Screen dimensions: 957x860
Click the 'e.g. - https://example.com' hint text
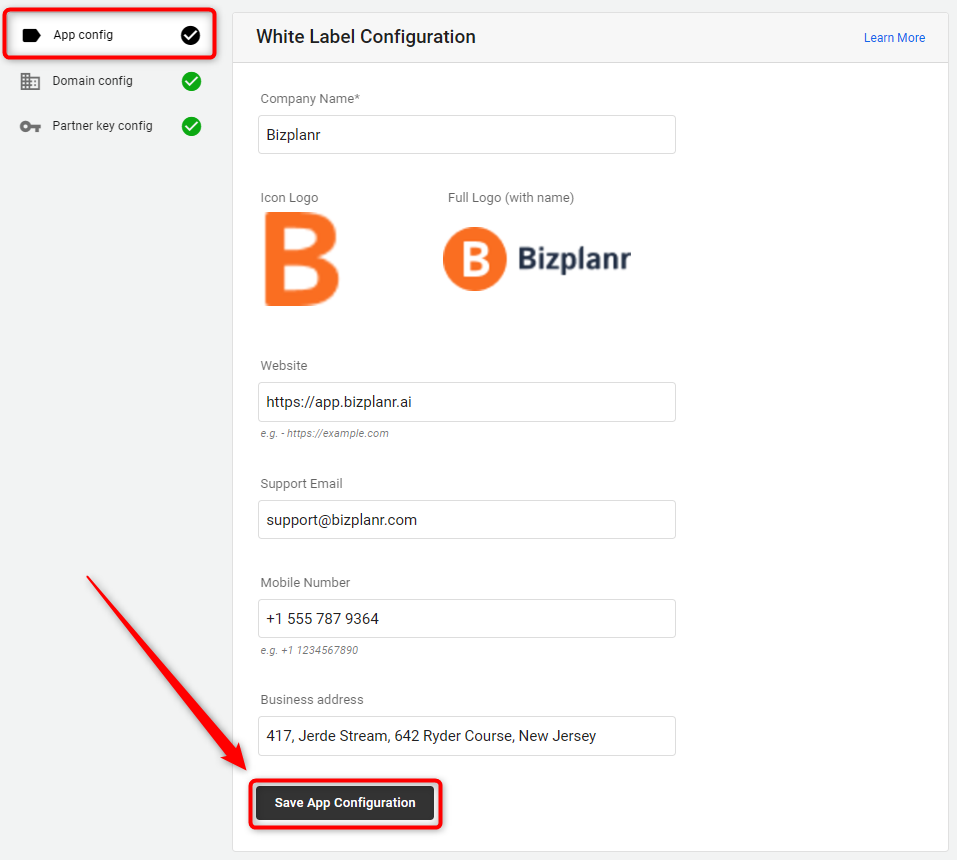coord(325,433)
